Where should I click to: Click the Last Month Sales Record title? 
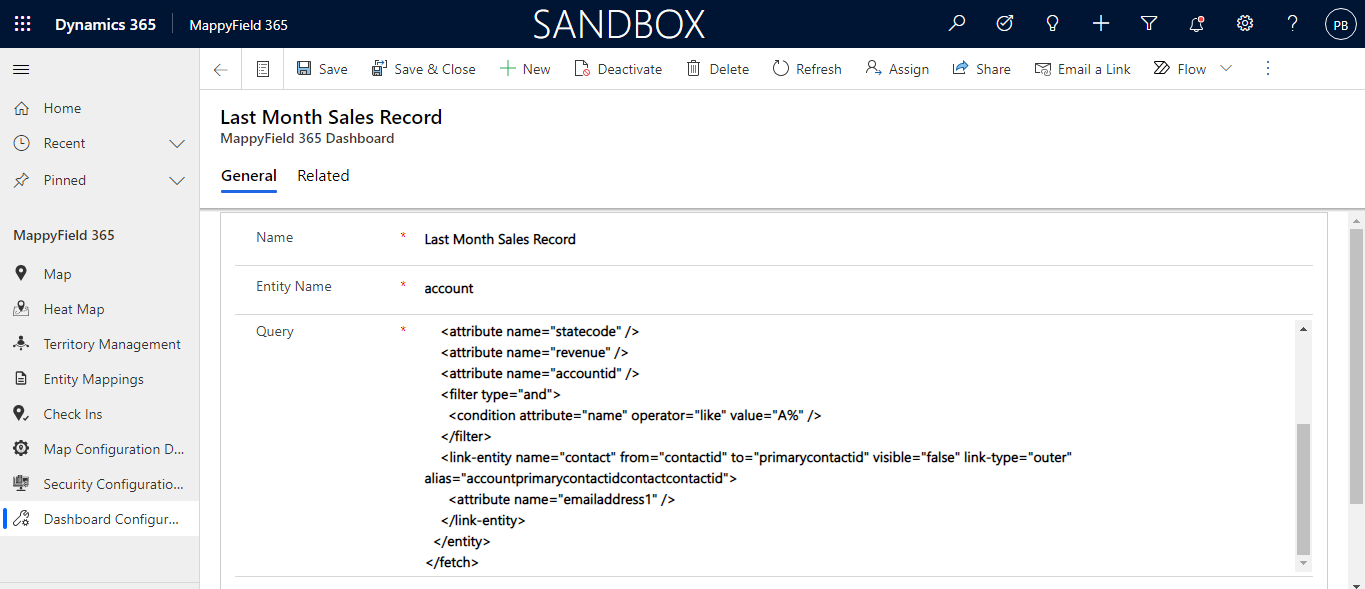click(x=331, y=117)
